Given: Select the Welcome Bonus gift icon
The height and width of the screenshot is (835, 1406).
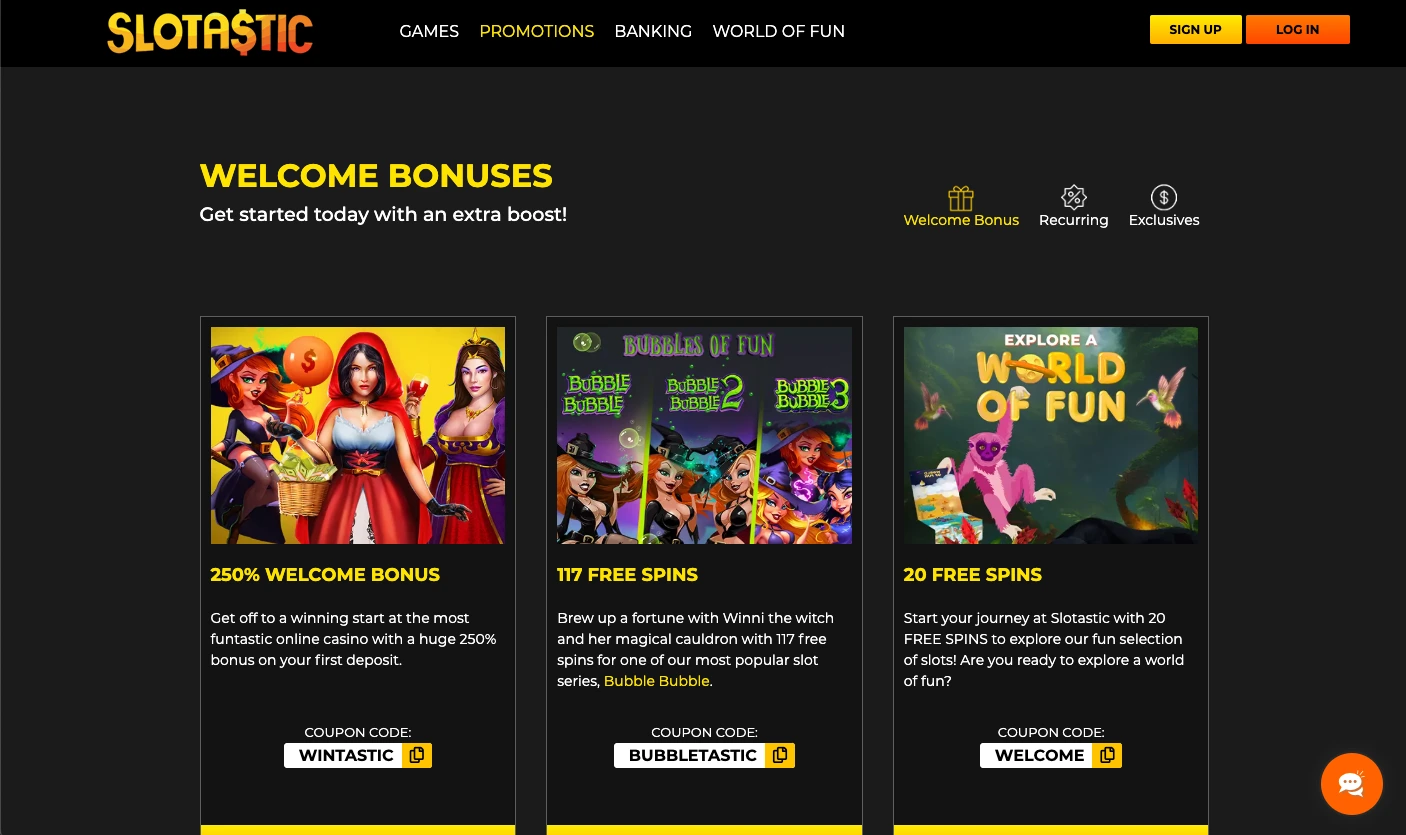Looking at the screenshot, I should pos(961,197).
